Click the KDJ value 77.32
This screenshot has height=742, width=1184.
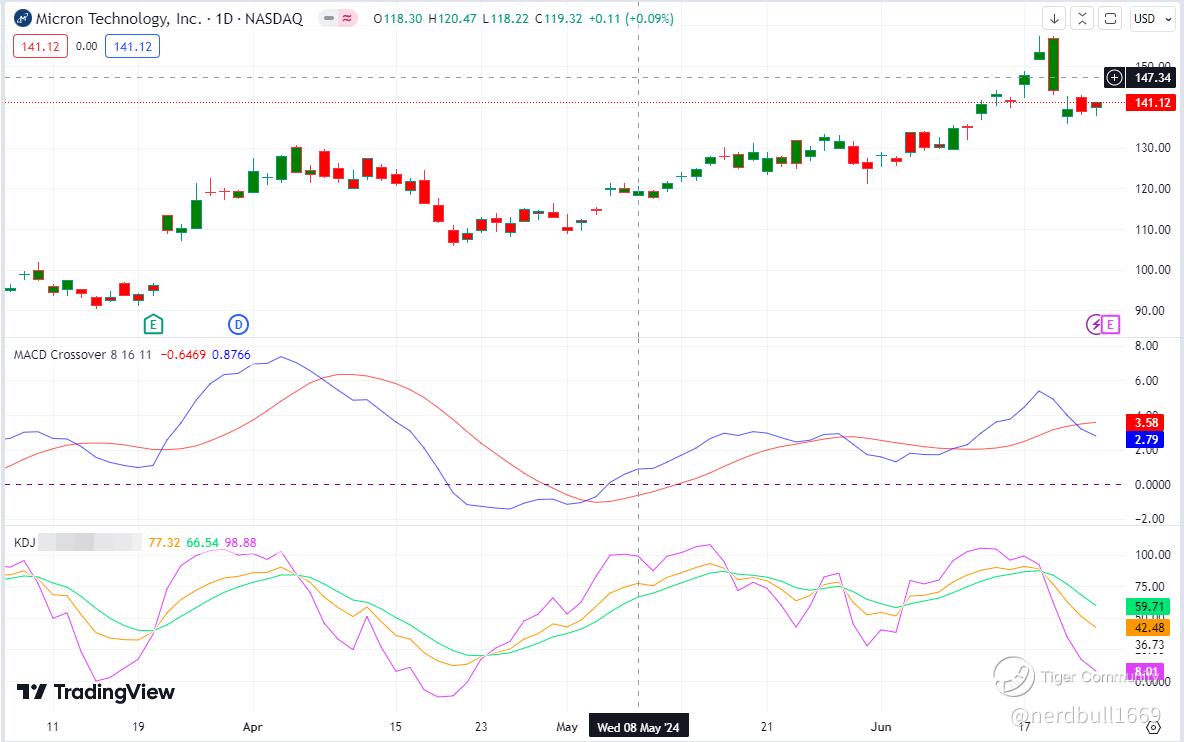coord(164,543)
